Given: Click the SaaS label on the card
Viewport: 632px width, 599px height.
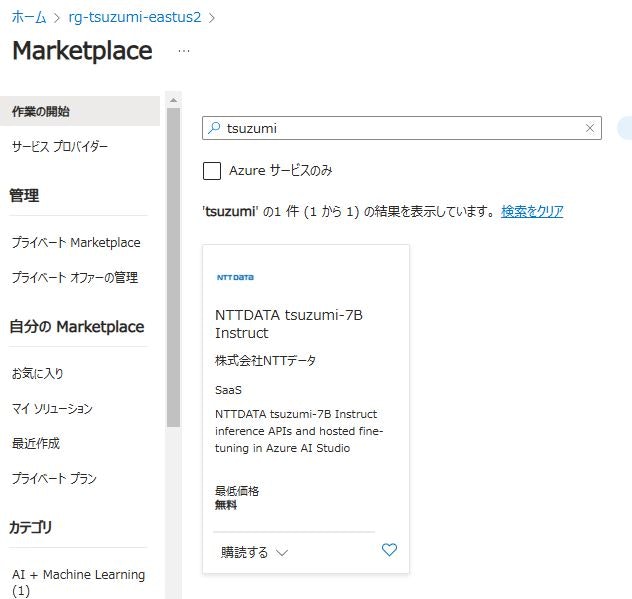Looking at the screenshot, I should point(228,390).
